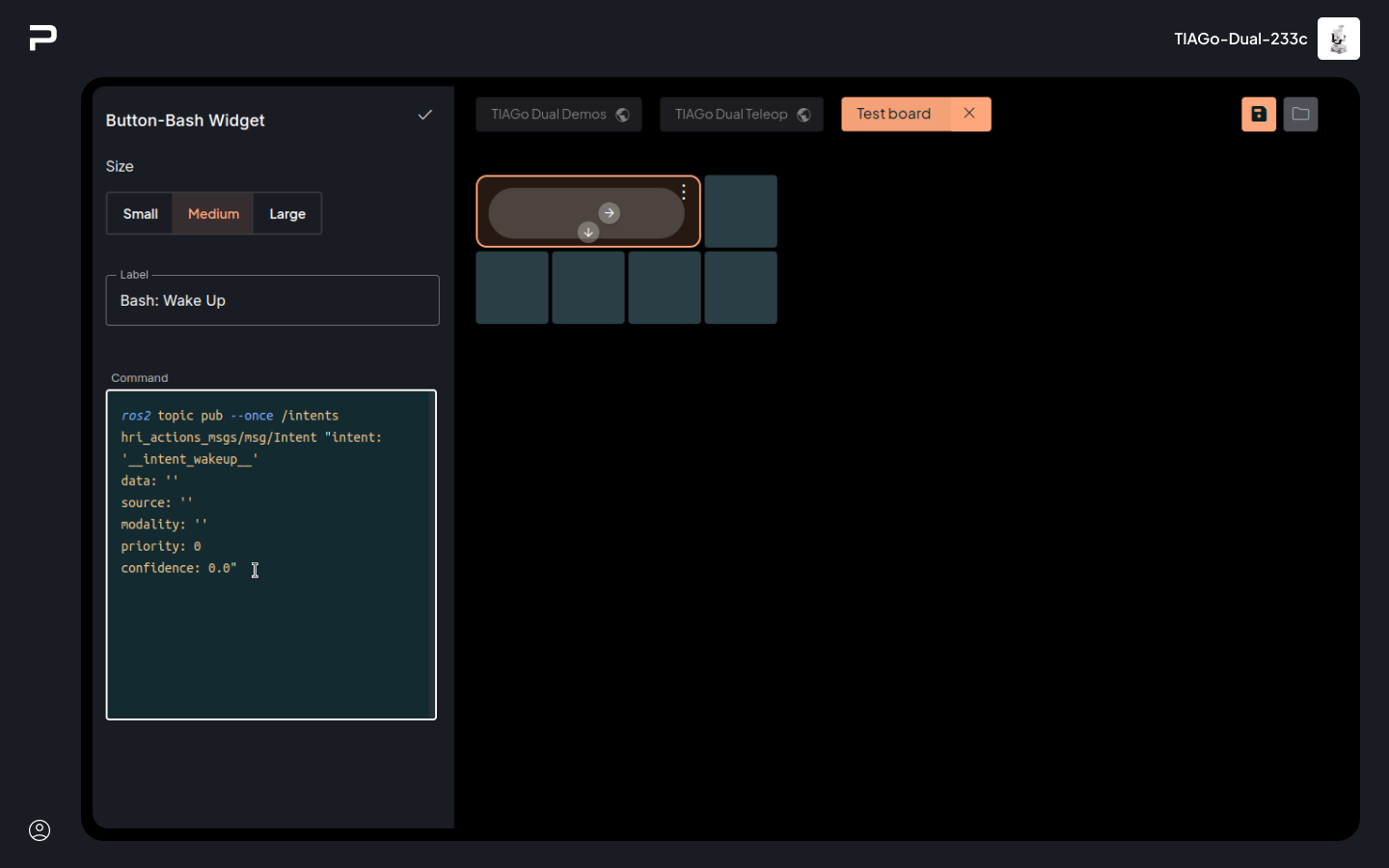This screenshot has width=1389, height=868.
Task: Open boards via the folder icon
Action: click(1300, 114)
